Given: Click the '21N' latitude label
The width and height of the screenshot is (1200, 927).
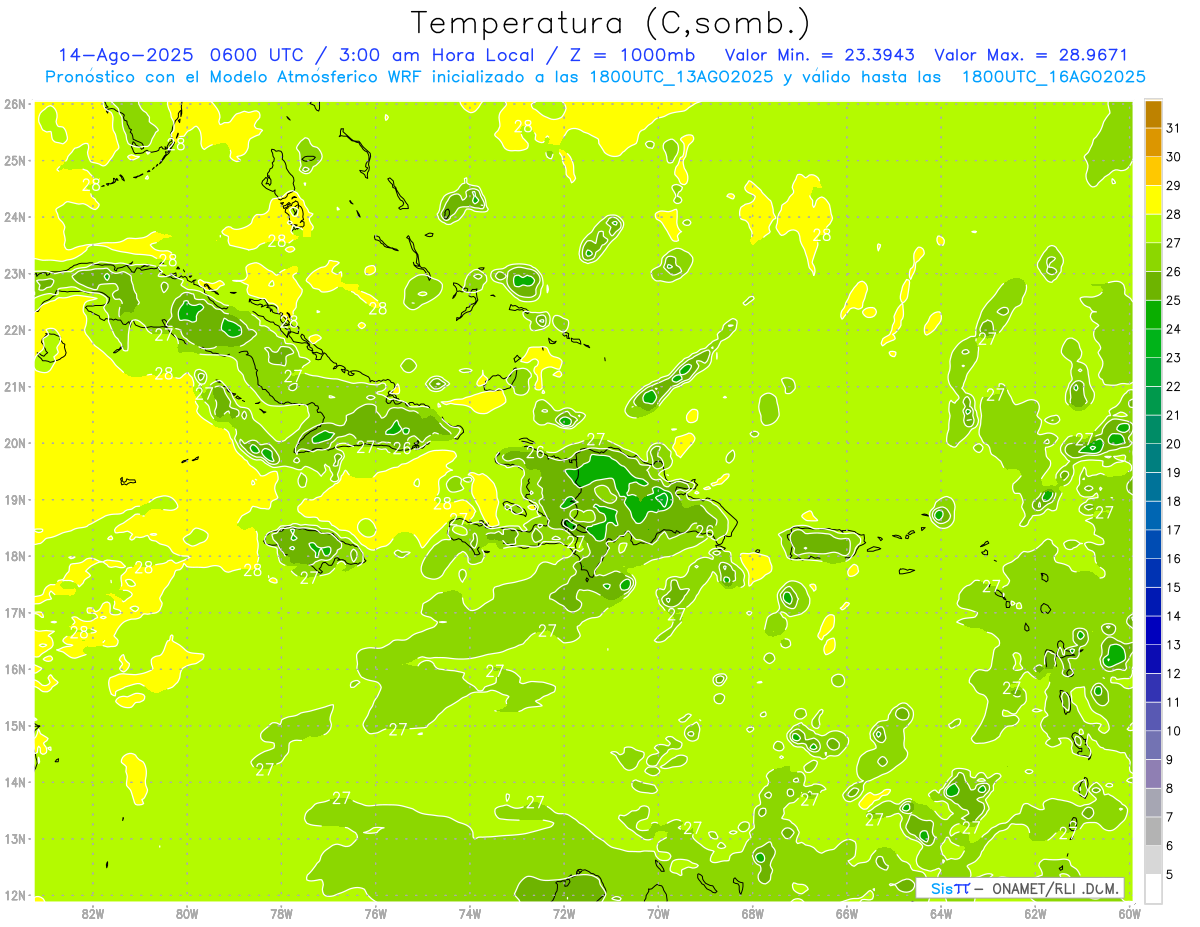Looking at the screenshot, I should point(15,386).
